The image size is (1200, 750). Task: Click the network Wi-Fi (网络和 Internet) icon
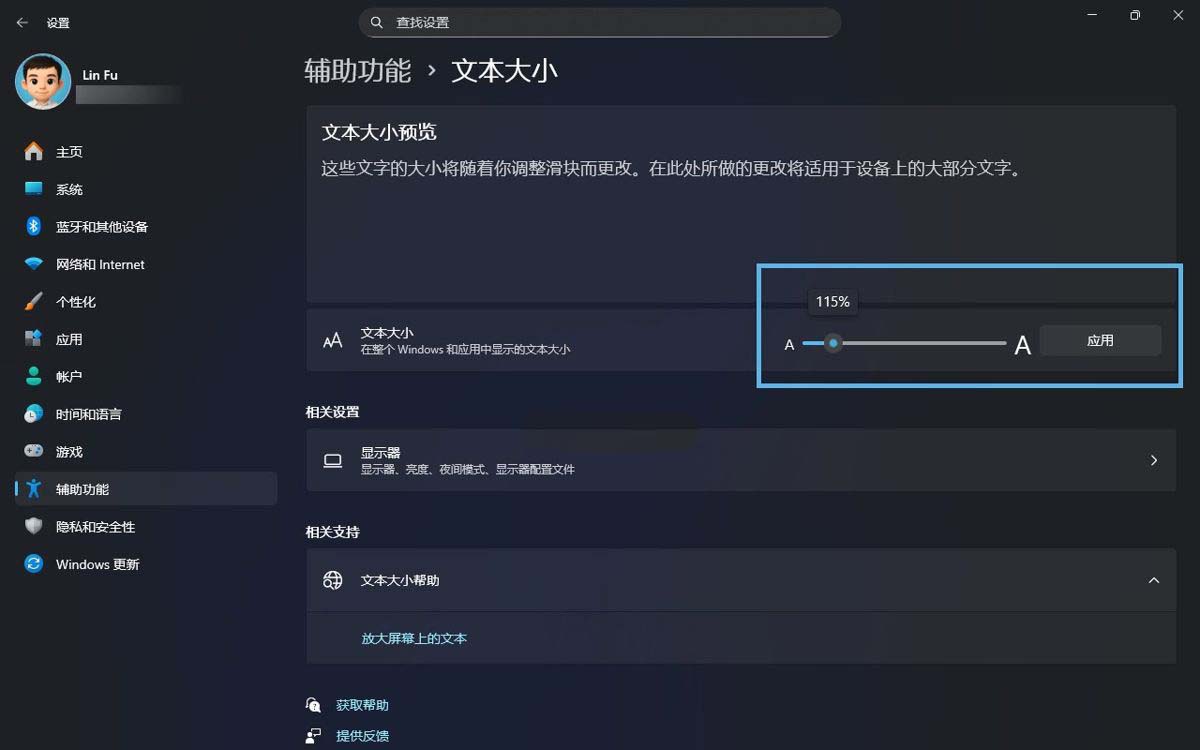pyautogui.click(x=34, y=264)
